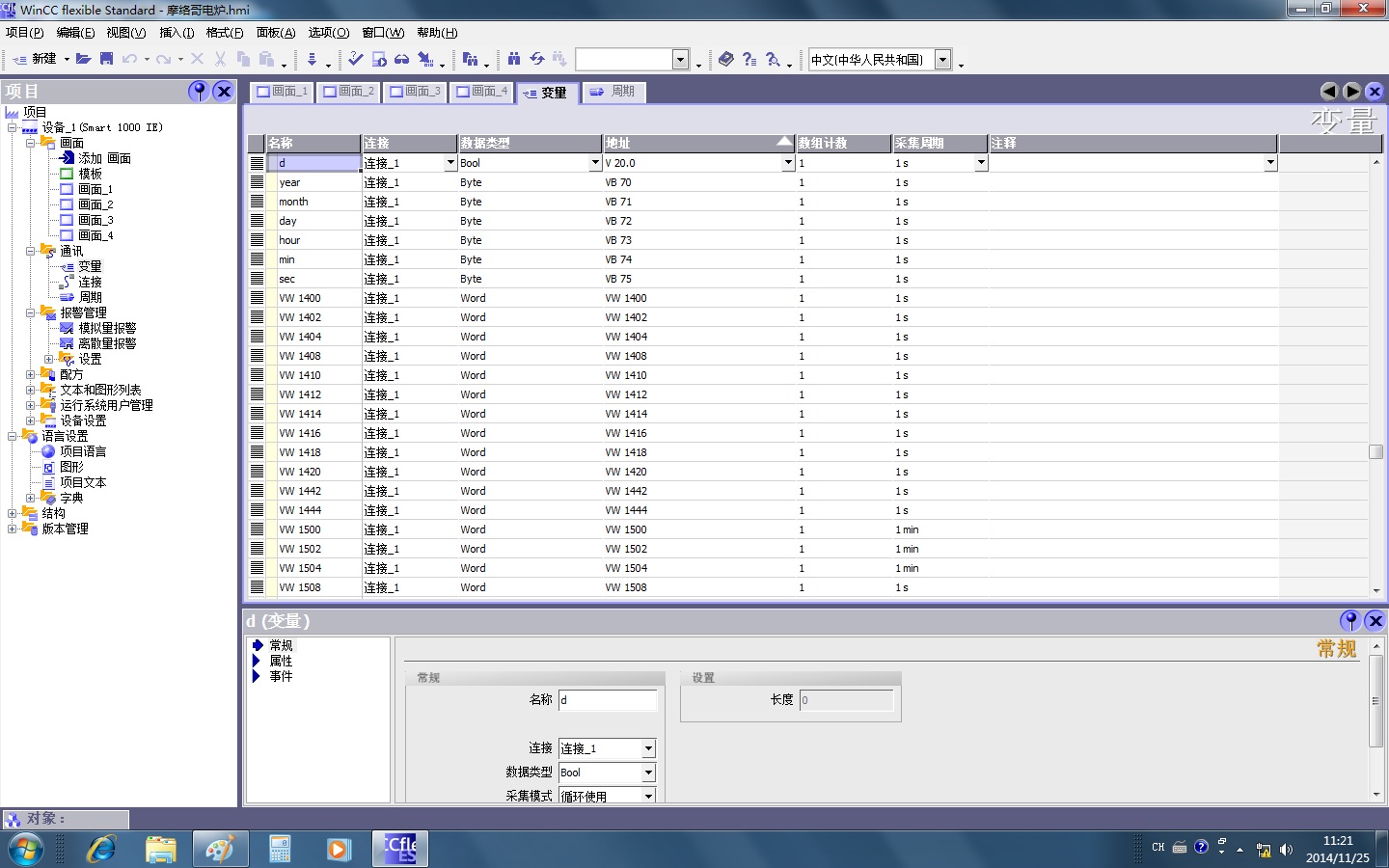Sort by the 名称 column header

(313, 143)
